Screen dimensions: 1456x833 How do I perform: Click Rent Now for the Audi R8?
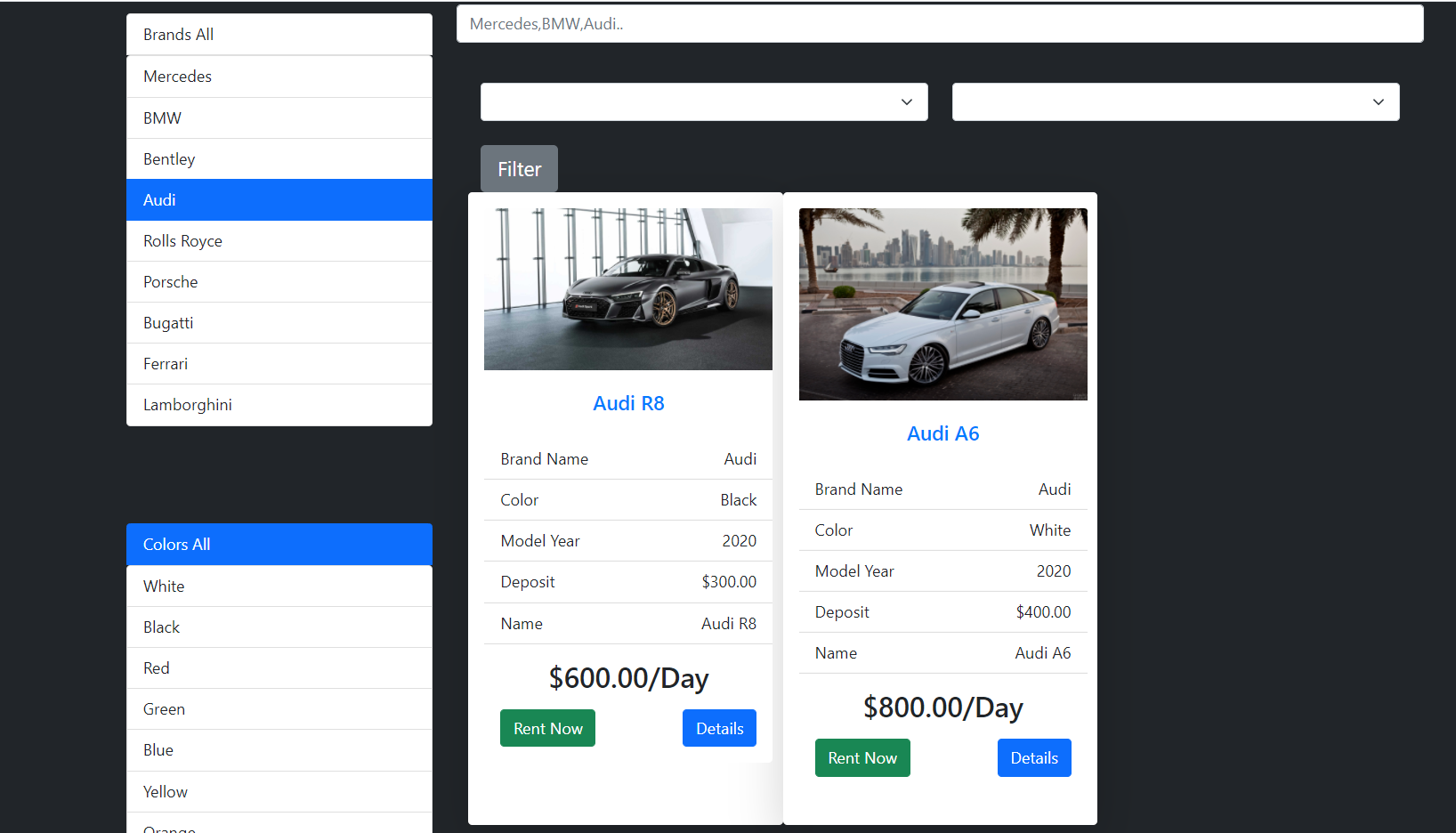click(x=547, y=727)
